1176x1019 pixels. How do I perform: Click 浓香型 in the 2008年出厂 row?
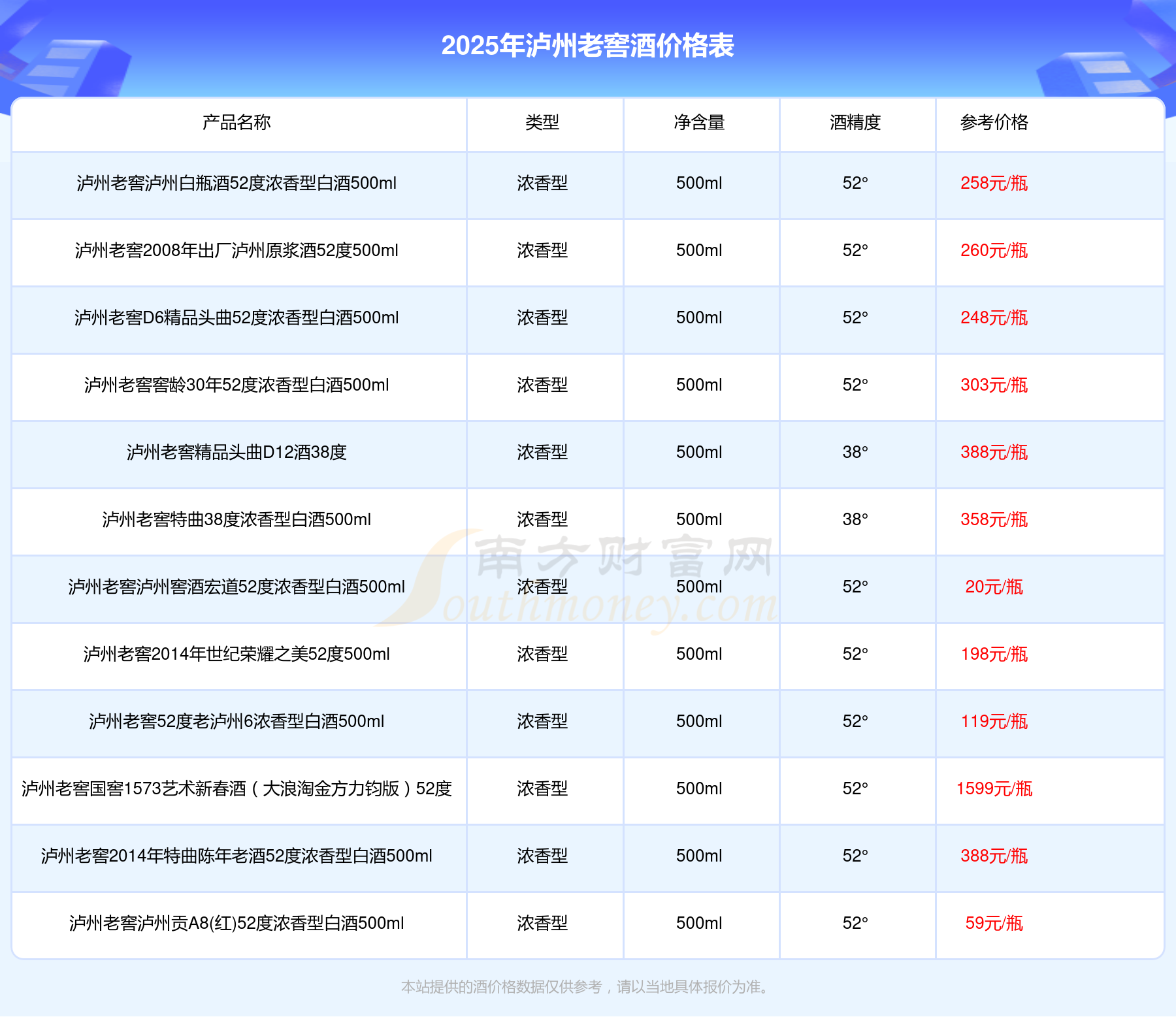pyautogui.click(x=542, y=251)
